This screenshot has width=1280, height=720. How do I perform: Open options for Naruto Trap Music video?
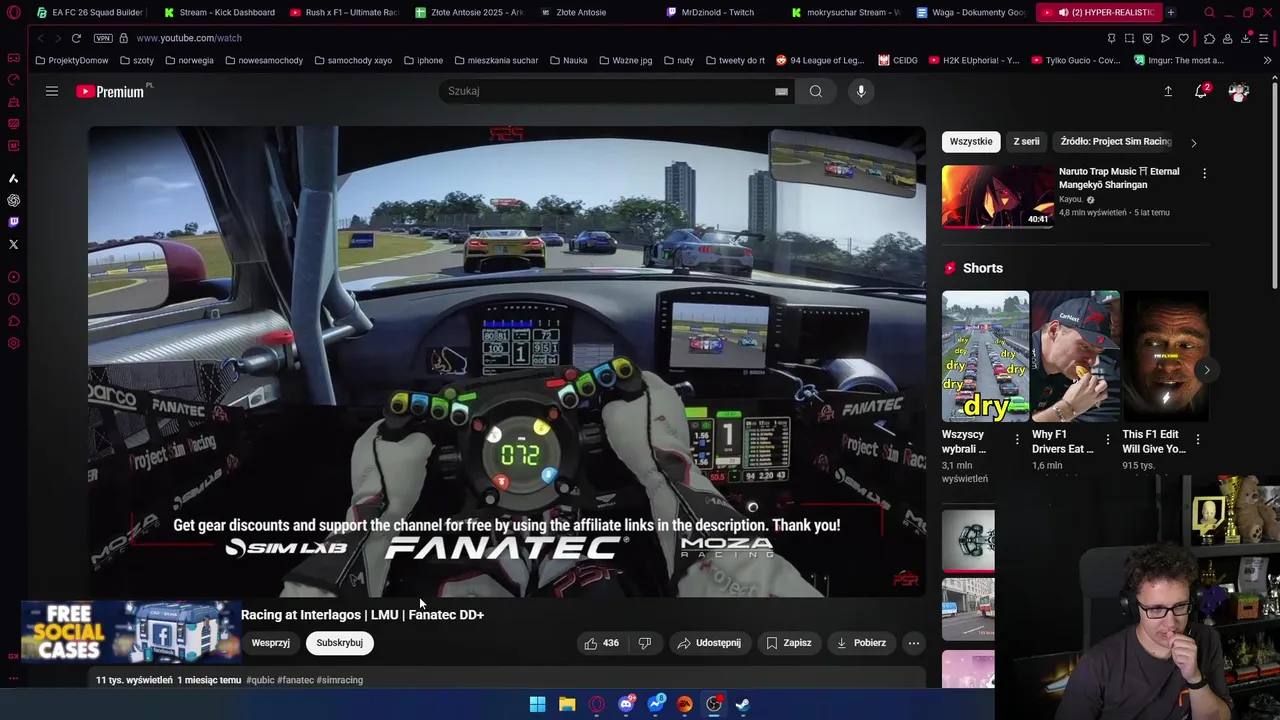[x=1204, y=173]
